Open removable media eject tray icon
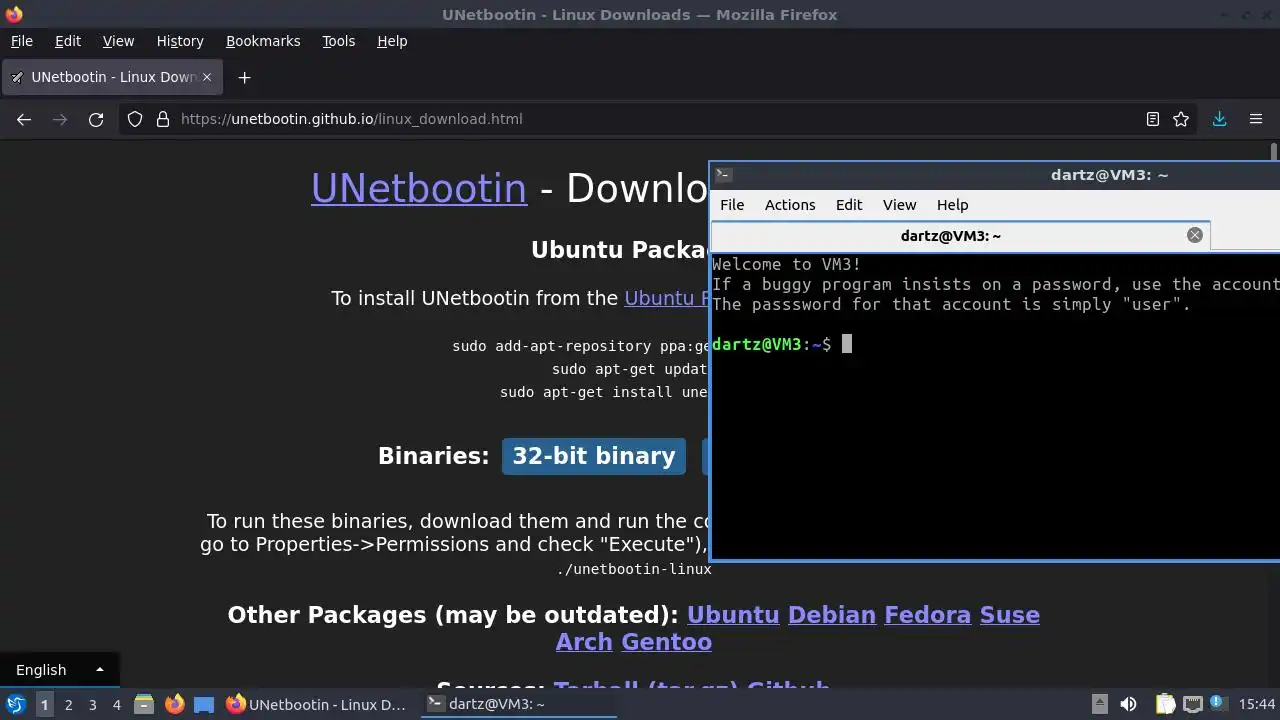Image resolution: width=1280 pixels, height=720 pixels. click(x=1099, y=704)
